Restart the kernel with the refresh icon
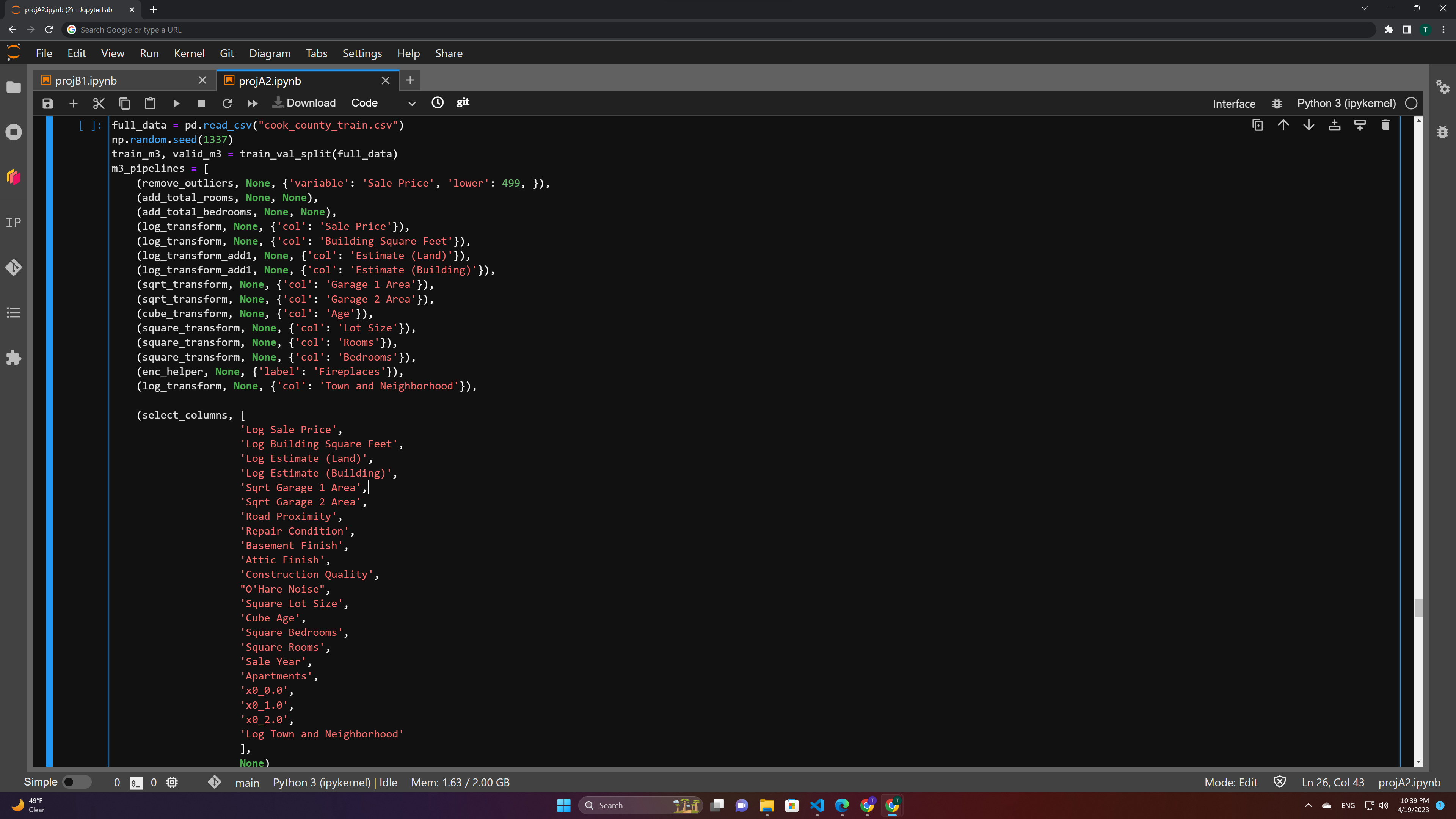The height and width of the screenshot is (819, 1456). (x=227, y=104)
